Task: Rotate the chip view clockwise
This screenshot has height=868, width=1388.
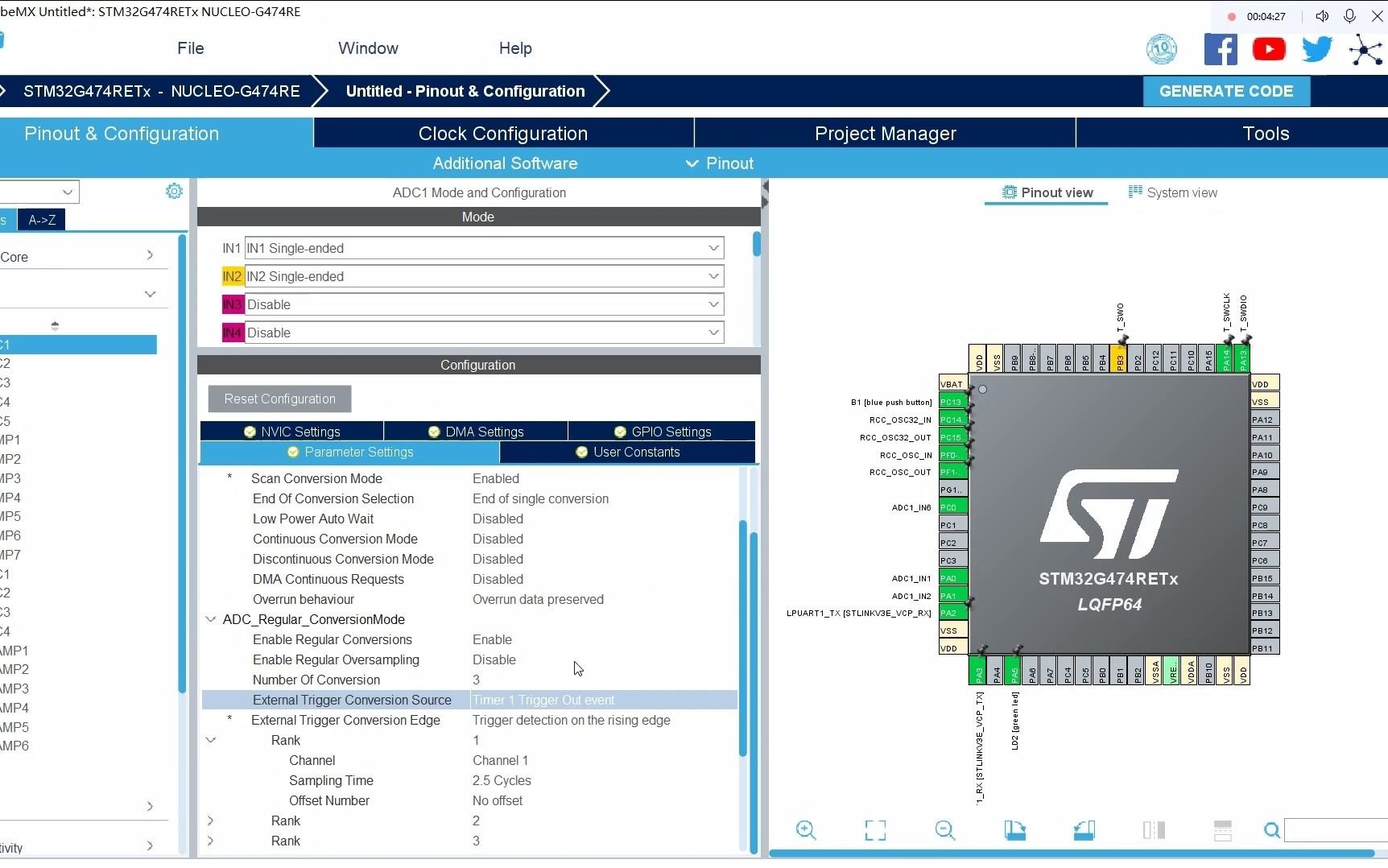Action: click(x=1015, y=830)
